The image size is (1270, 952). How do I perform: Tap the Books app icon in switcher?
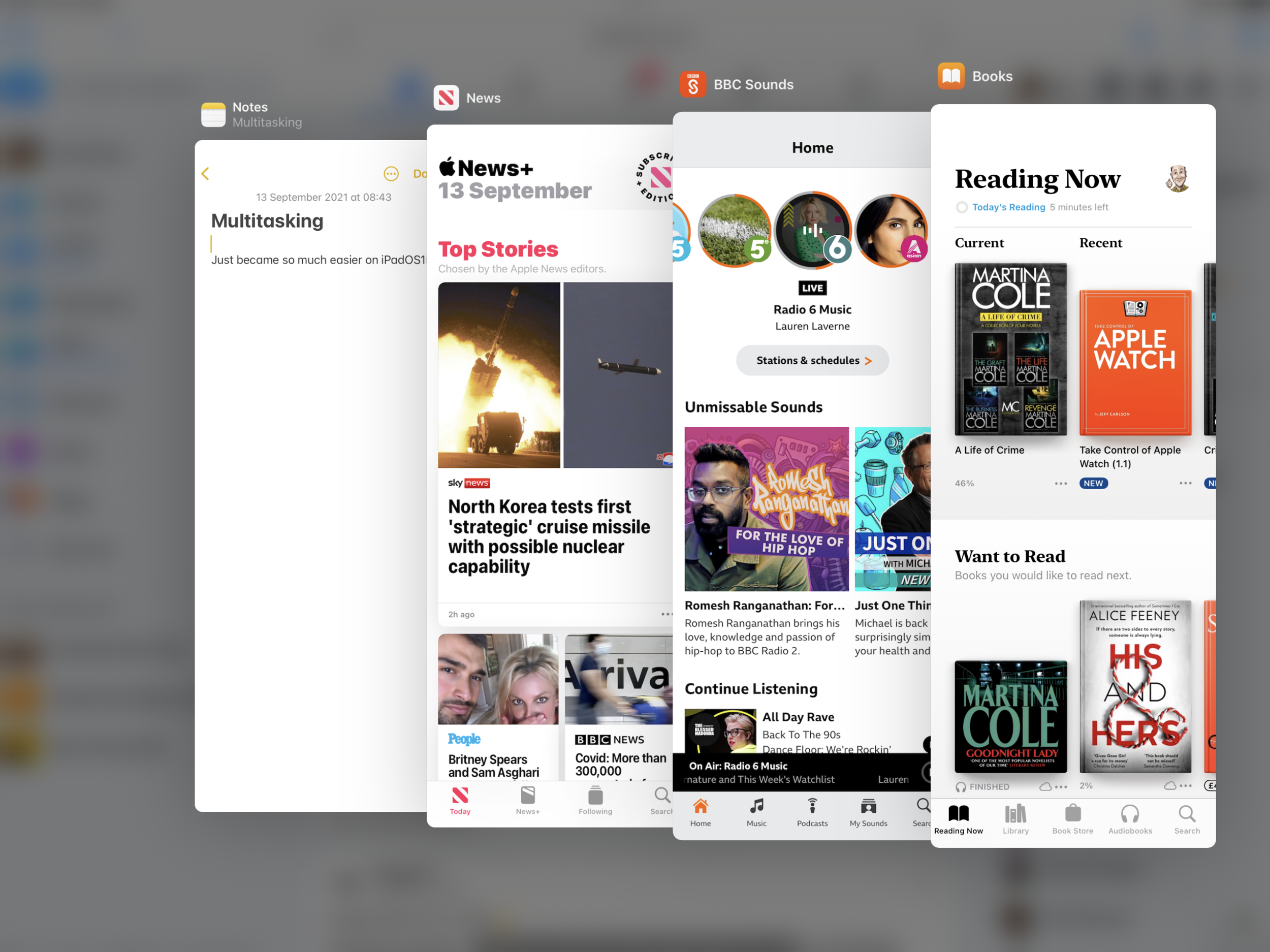(951, 76)
